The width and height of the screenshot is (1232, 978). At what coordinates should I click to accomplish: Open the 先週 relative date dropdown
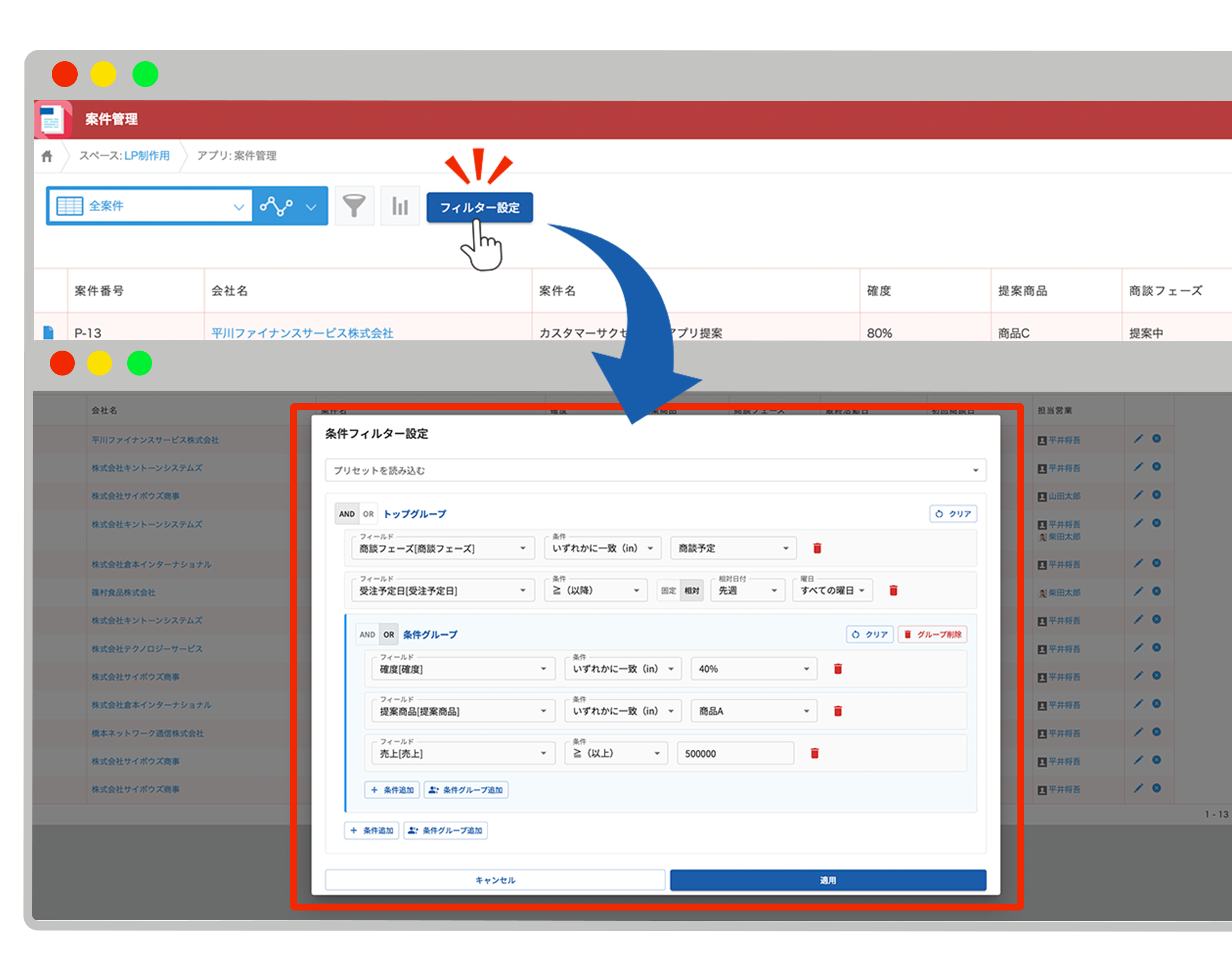click(x=748, y=590)
